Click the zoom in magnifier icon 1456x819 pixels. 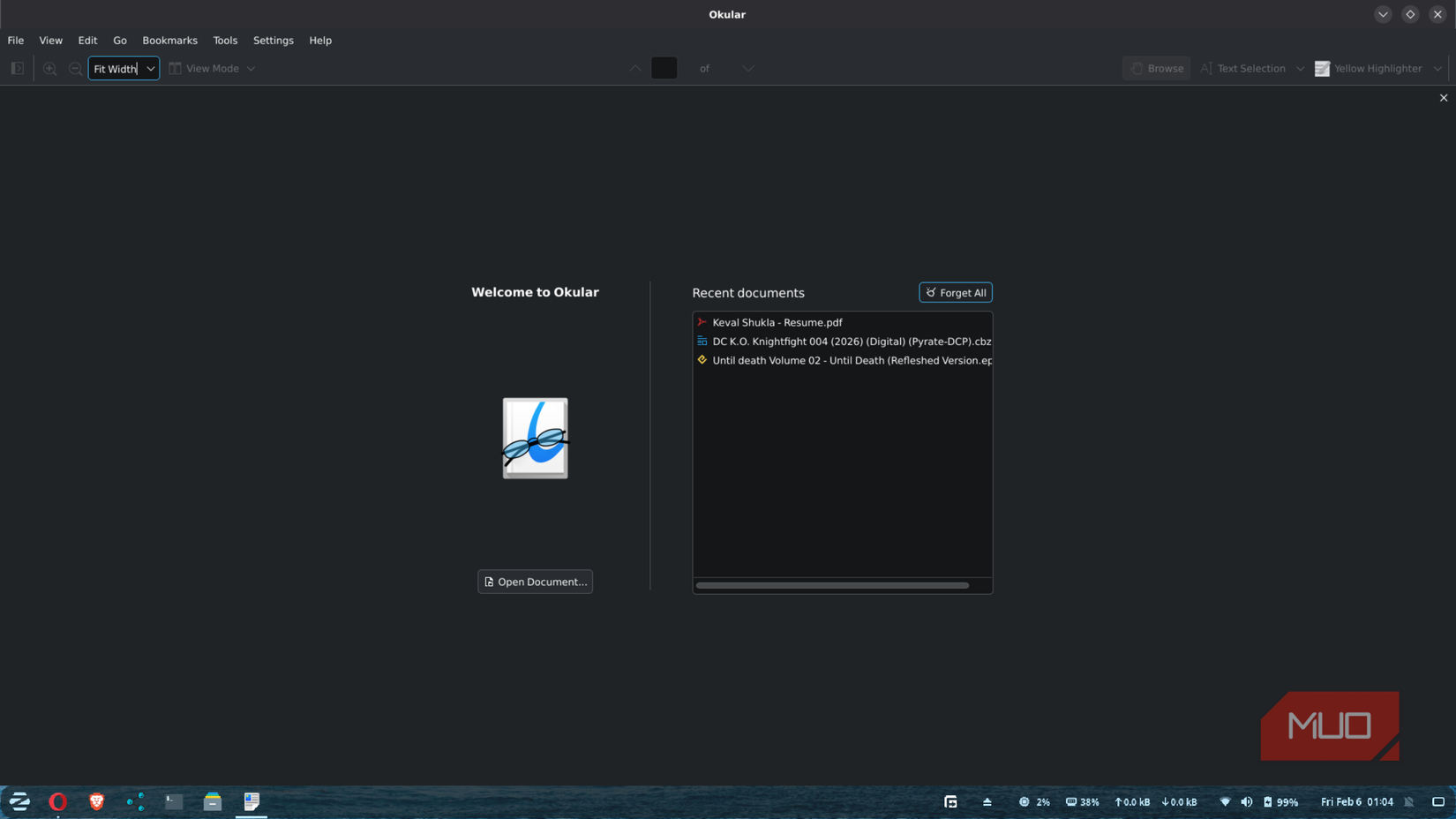49,68
